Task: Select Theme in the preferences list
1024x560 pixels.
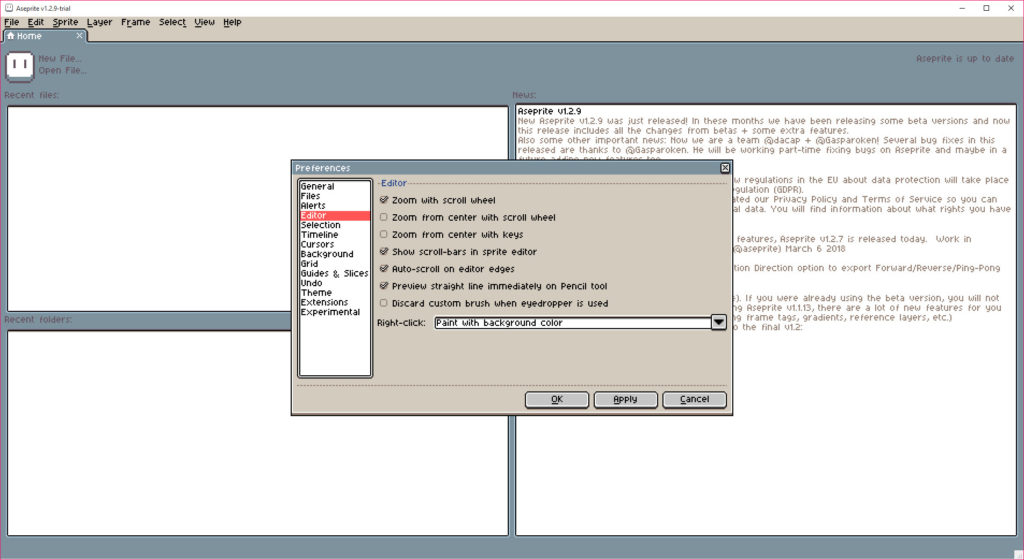Action: point(334,292)
